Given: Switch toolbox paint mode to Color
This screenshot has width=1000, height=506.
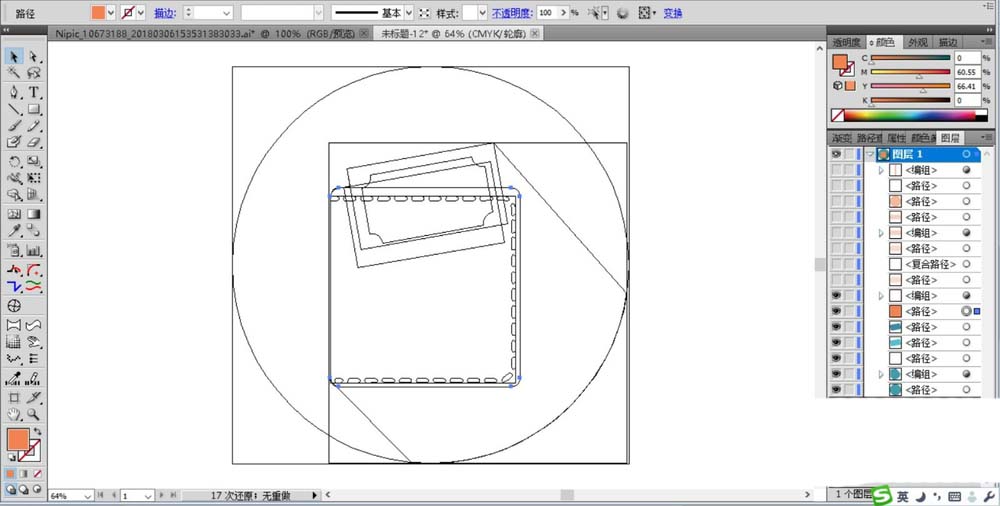Looking at the screenshot, I should coord(10,474).
